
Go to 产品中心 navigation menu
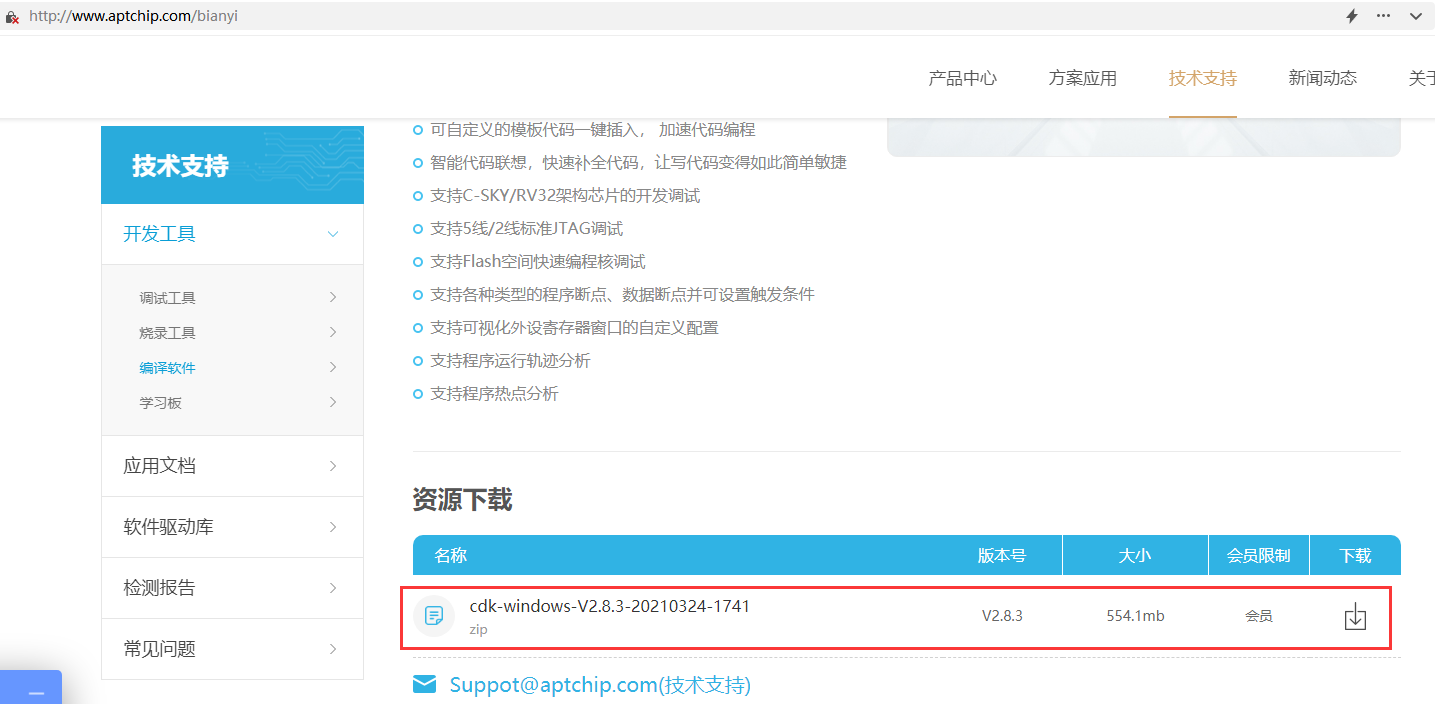coord(962,78)
